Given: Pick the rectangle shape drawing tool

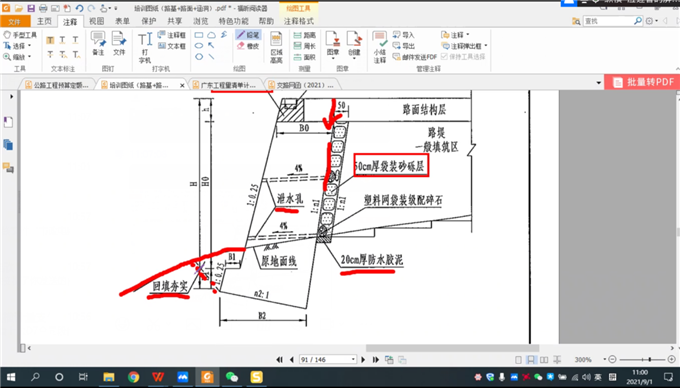Looking at the screenshot, I should pos(199,35).
